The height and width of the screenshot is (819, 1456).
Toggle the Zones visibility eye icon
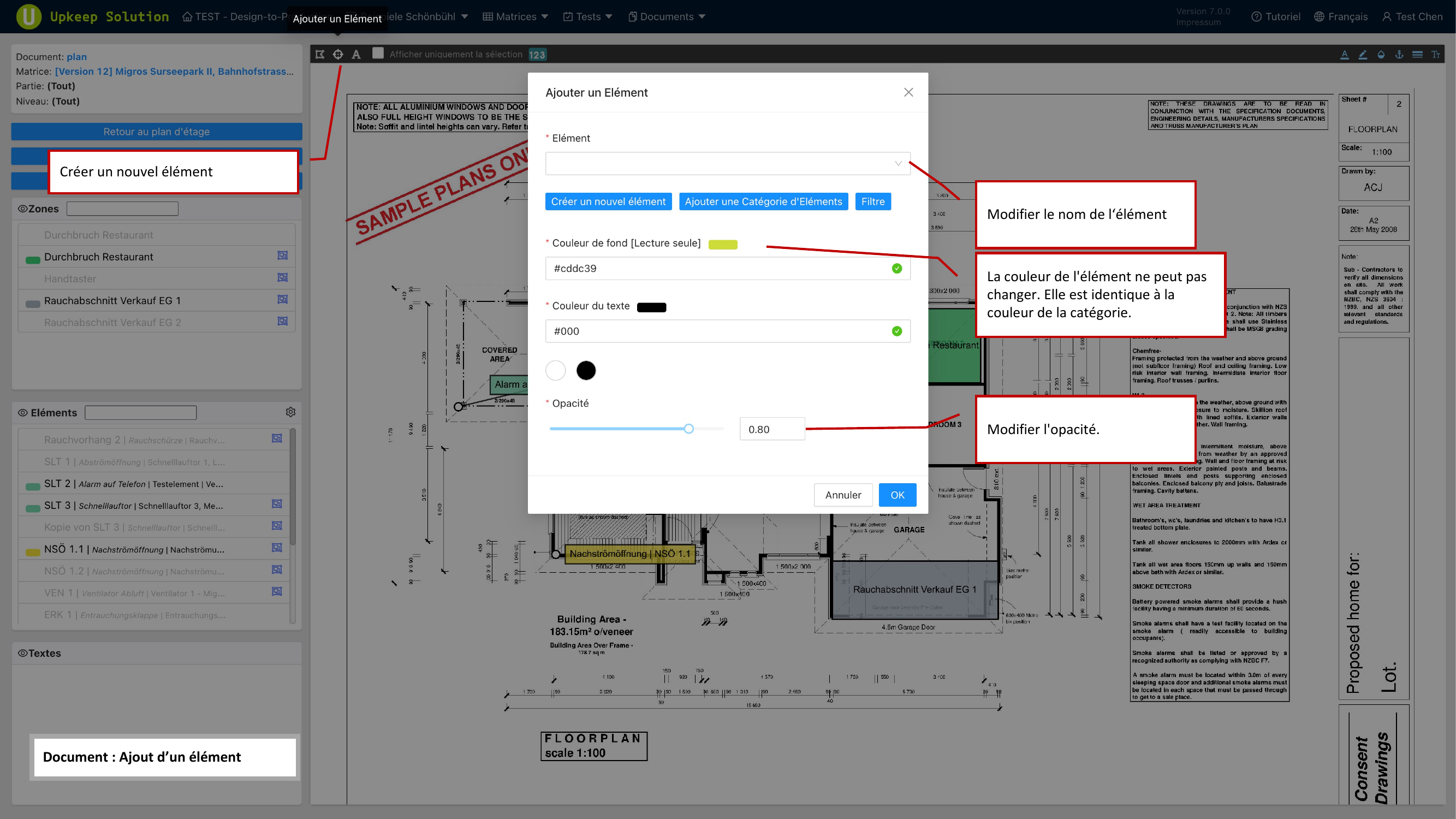pyautogui.click(x=22, y=209)
